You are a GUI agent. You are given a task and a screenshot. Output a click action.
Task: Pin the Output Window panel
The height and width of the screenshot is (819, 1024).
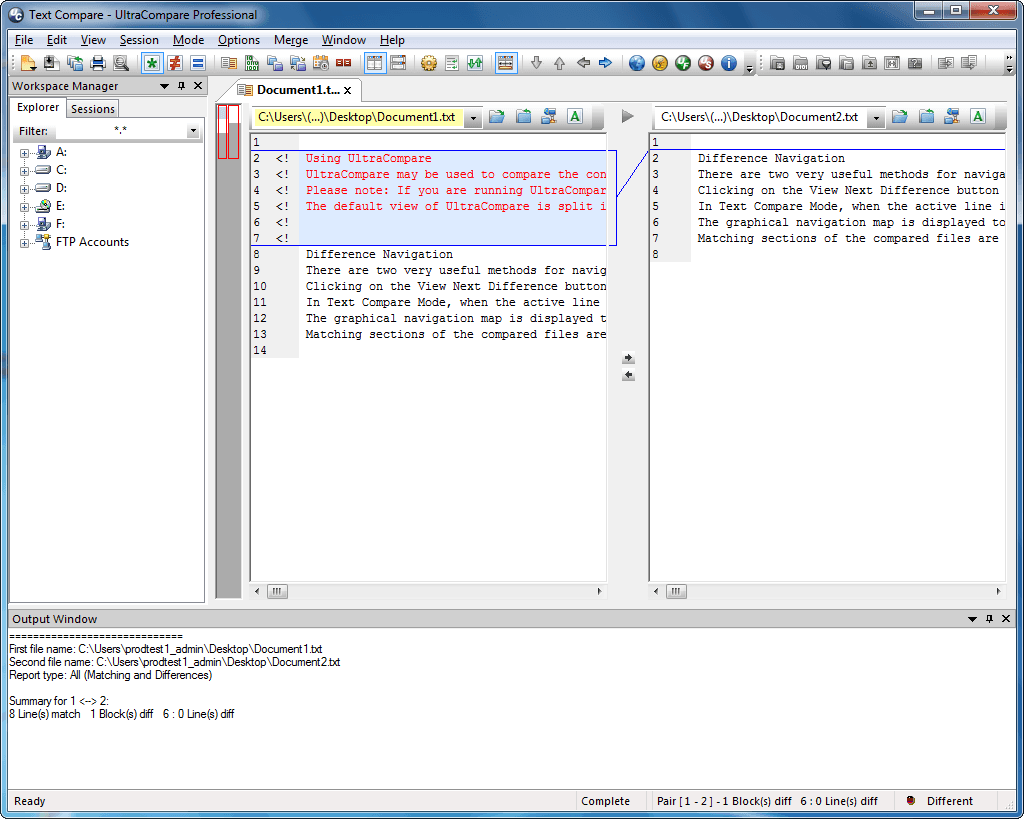(x=989, y=618)
